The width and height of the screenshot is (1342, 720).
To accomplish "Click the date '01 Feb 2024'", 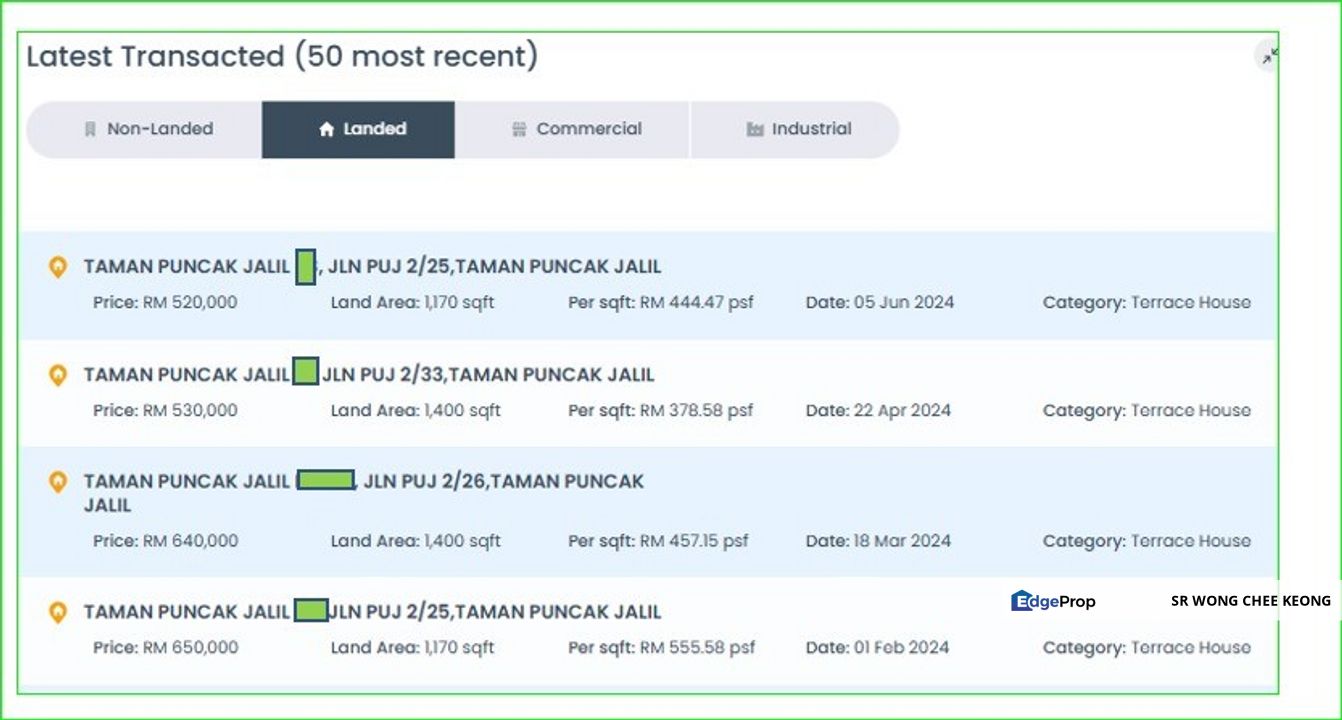I will coord(901,648).
